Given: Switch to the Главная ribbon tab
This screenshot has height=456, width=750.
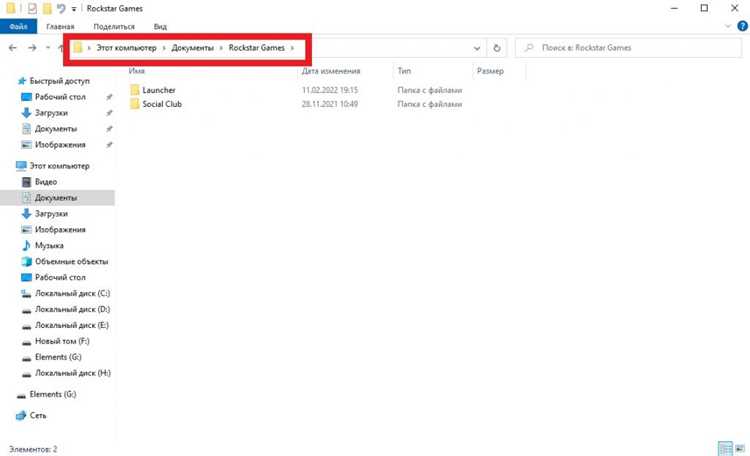Looking at the screenshot, I should [60, 26].
